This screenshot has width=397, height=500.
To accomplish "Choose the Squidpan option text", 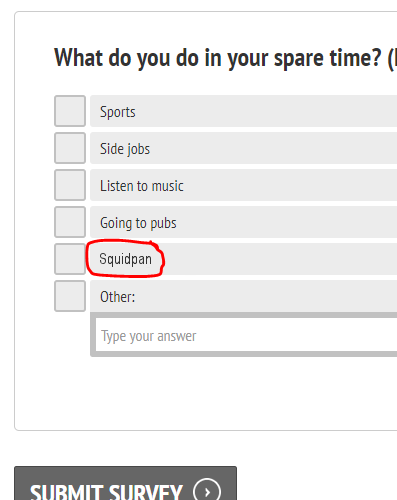I will [125, 259].
